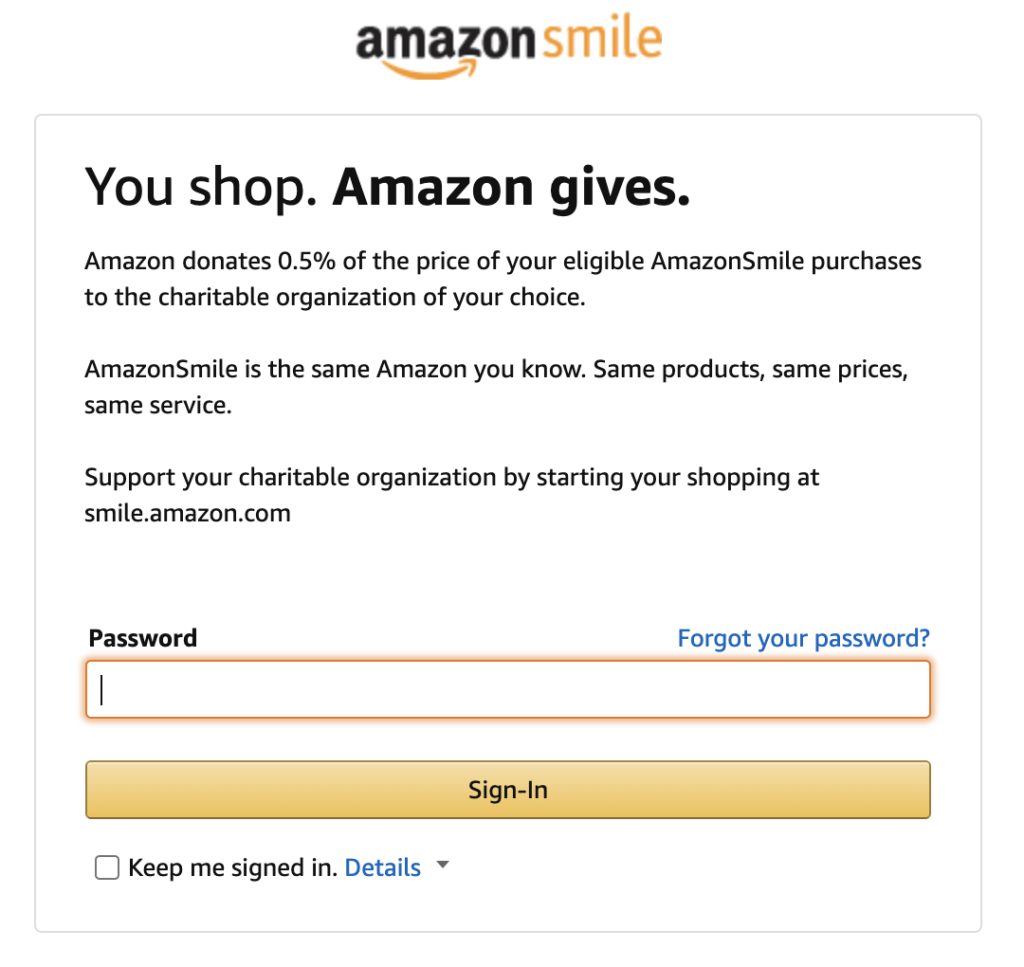This screenshot has width=1024, height=967.
Task: Click the "charitable organization of your choice" line
Action: click(334, 298)
